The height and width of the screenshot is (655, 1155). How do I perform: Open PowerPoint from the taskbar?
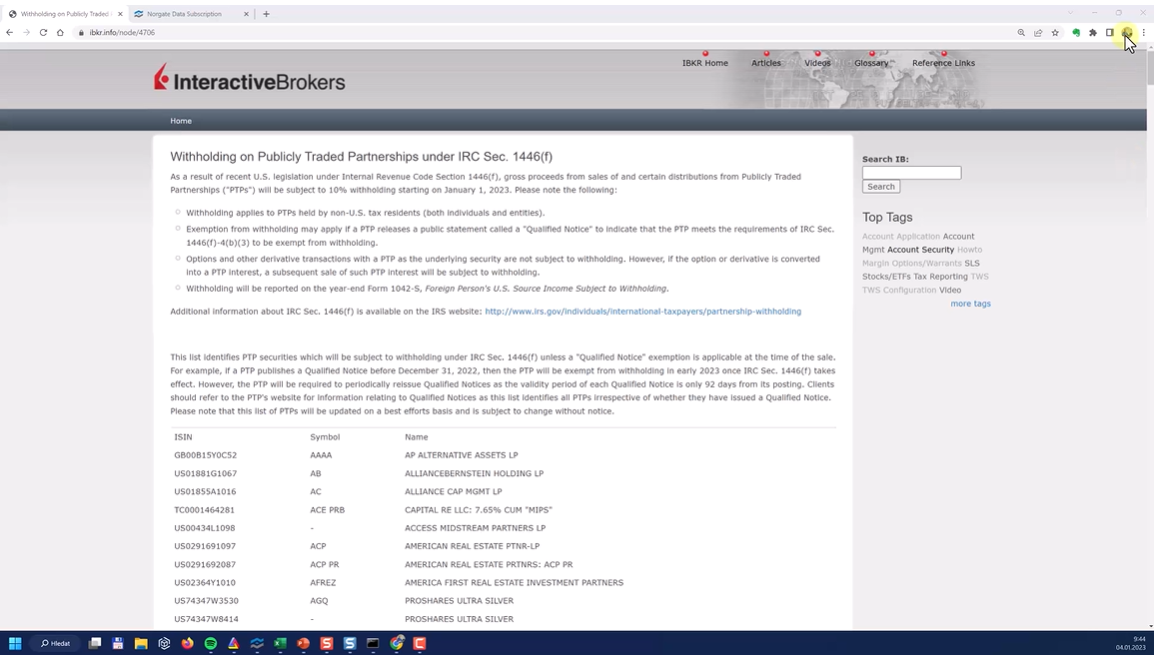(303, 643)
